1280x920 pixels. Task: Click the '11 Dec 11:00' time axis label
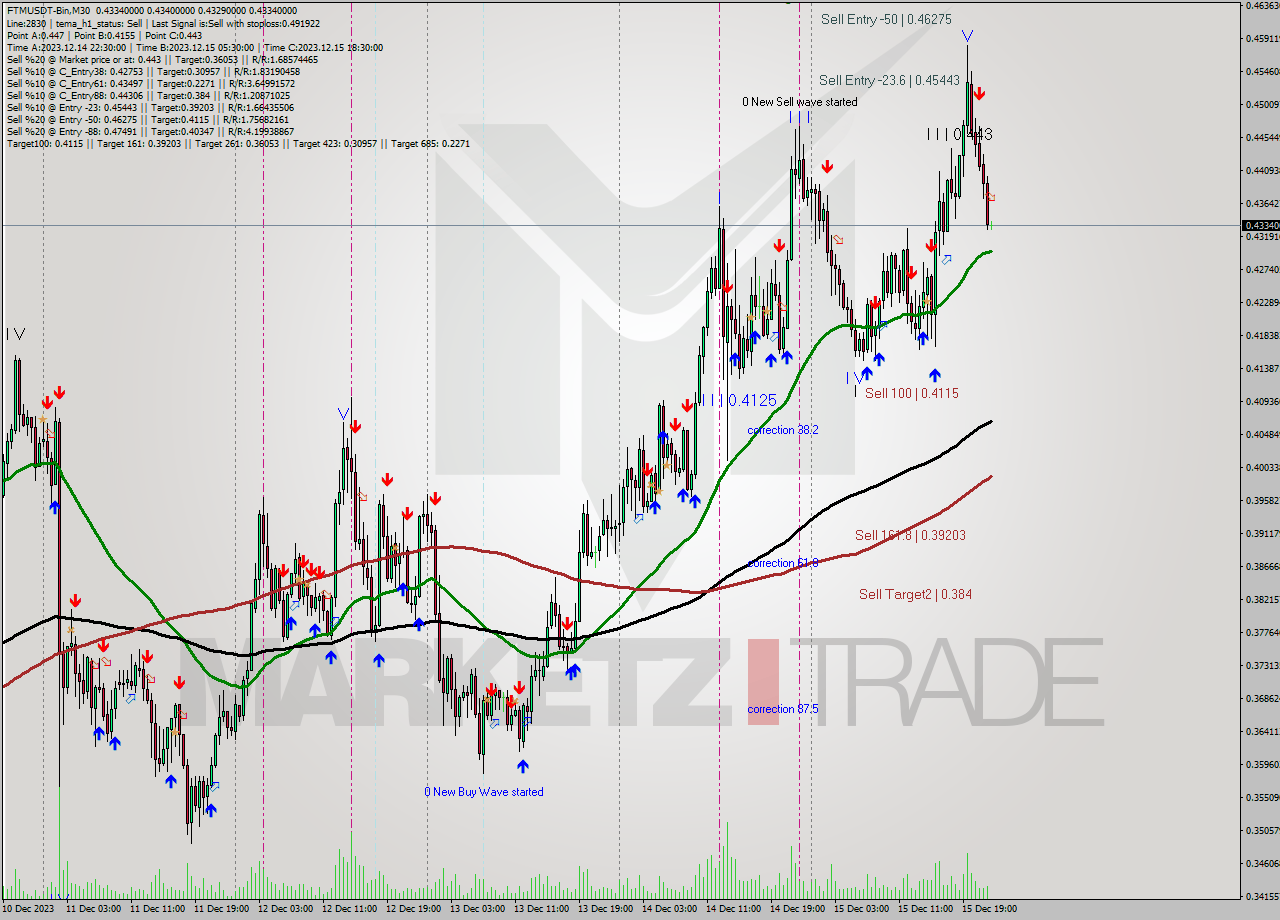157,909
